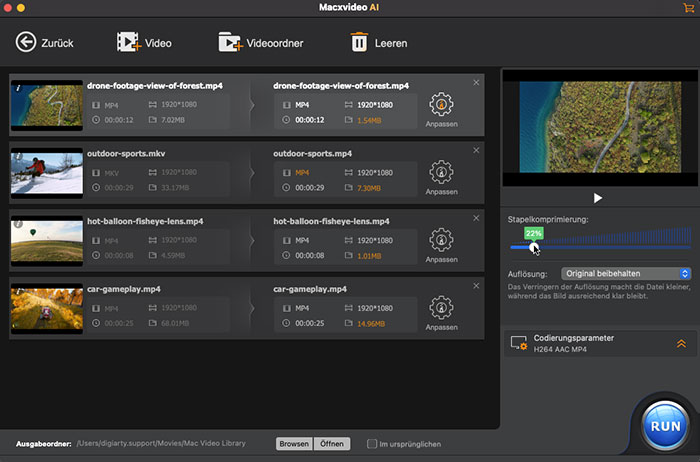Click the Codierungsparameter monitor-gear icon
The height and width of the screenshot is (462, 700).
pos(519,343)
